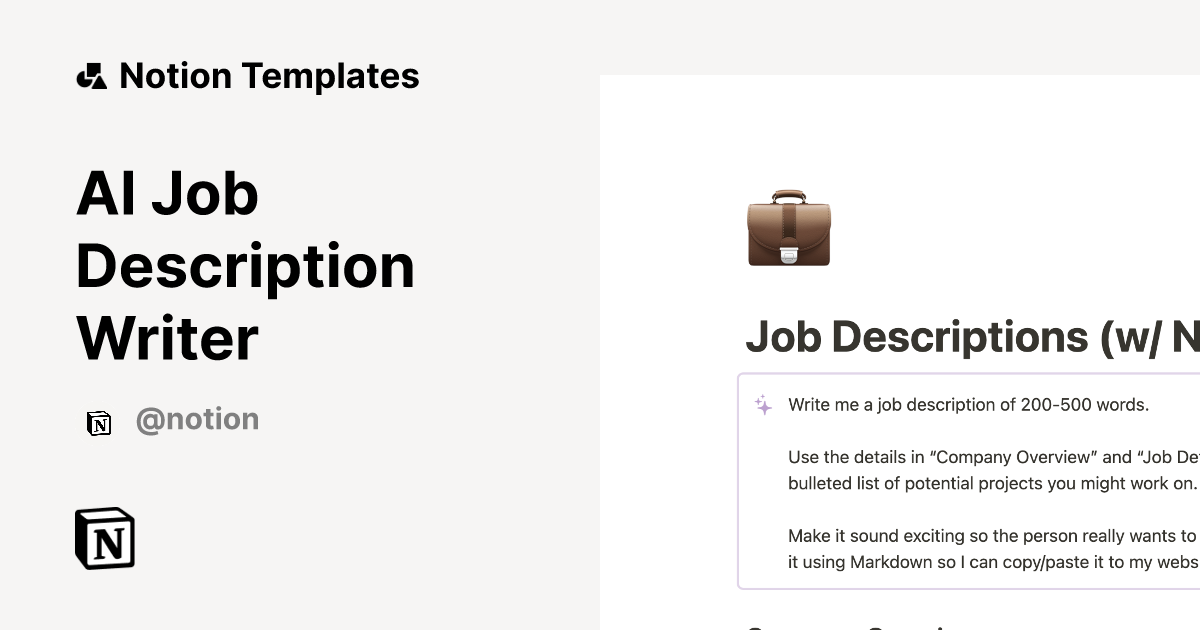Screen dimensions: 1200x630
Task: Click the large Notion cube logo
Action: pos(105,538)
